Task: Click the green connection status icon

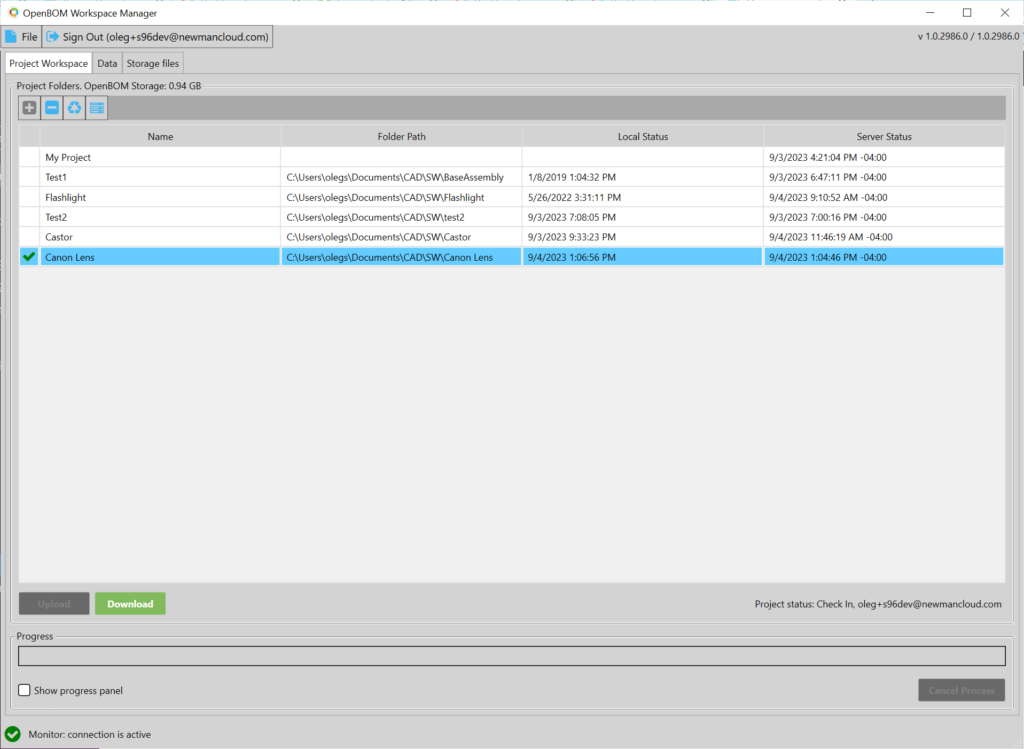Action: tap(12, 734)
